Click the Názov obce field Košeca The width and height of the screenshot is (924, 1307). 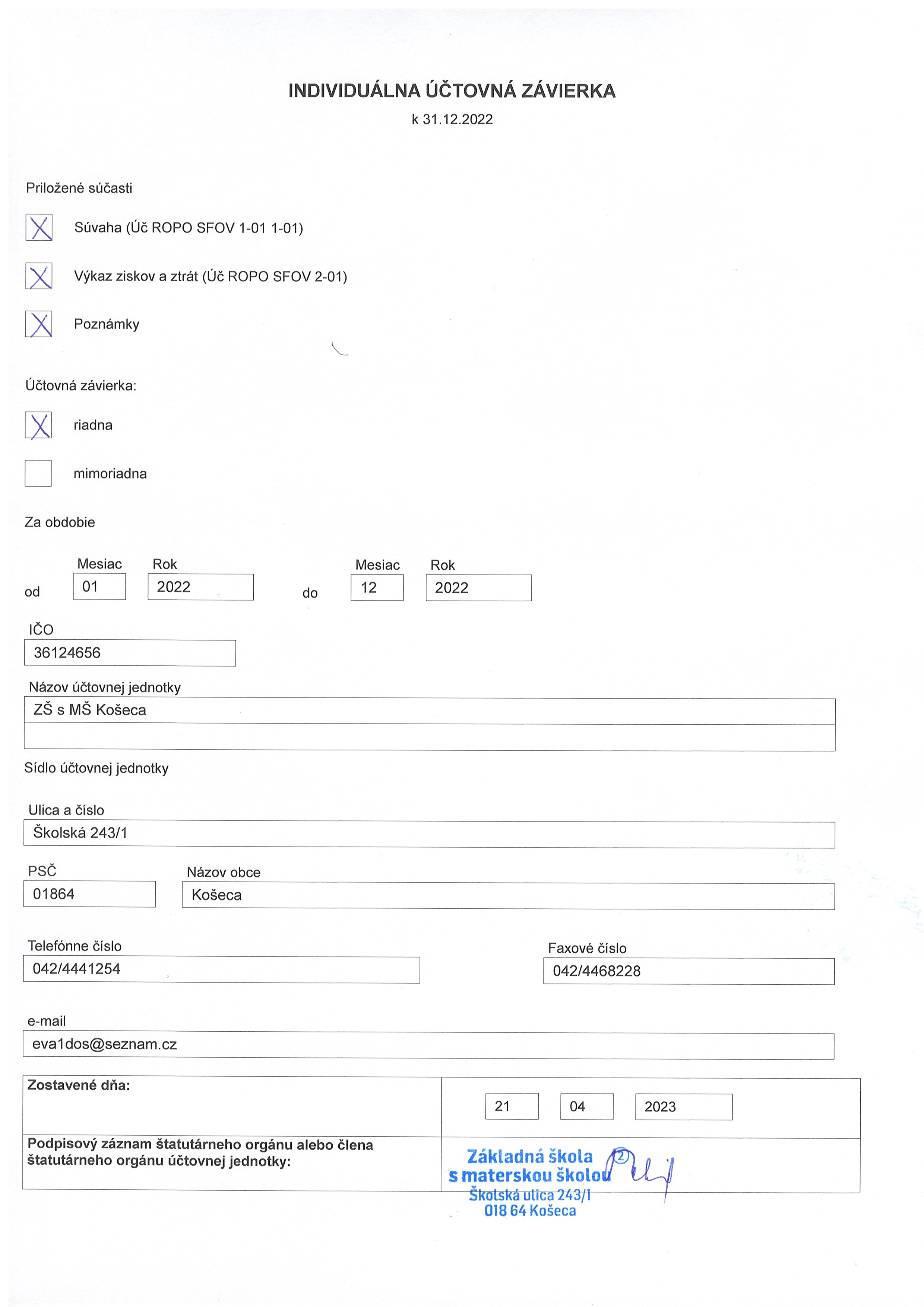(509, 896)
